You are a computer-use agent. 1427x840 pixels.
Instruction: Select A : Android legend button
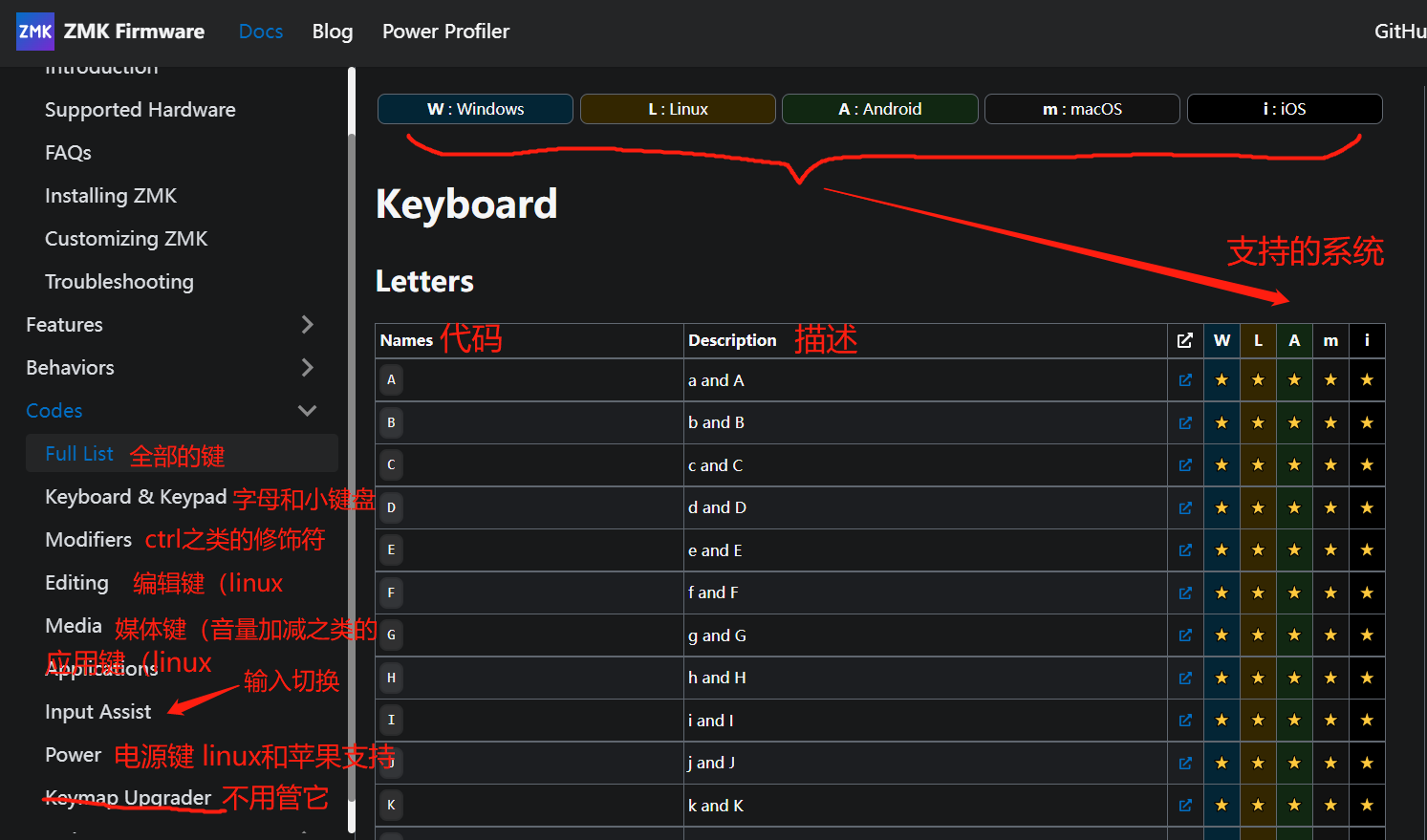880,109
